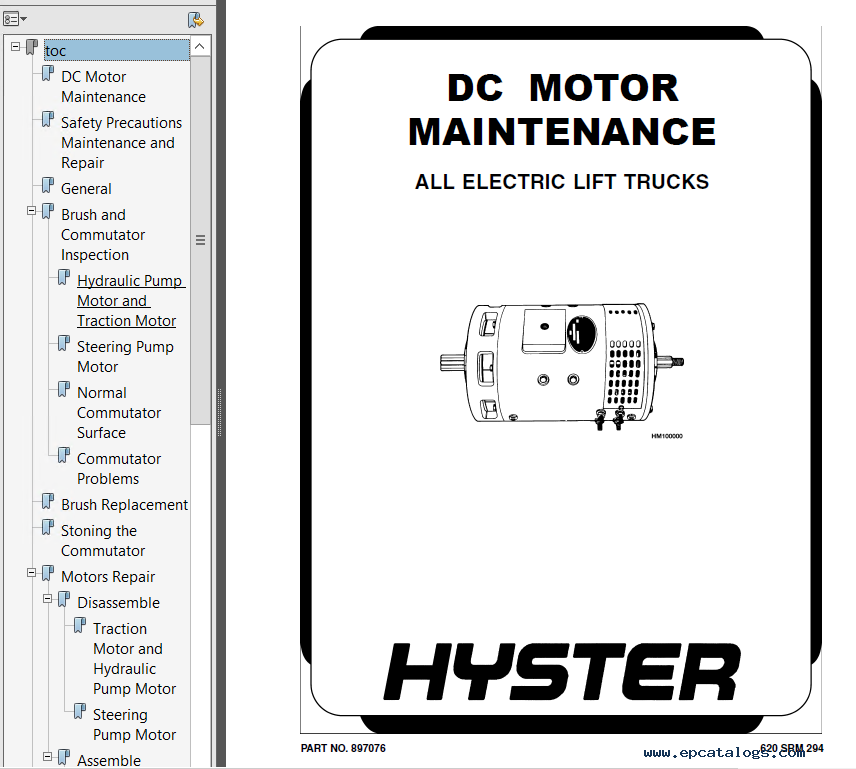Go to the General bookmark

[86, 189]
